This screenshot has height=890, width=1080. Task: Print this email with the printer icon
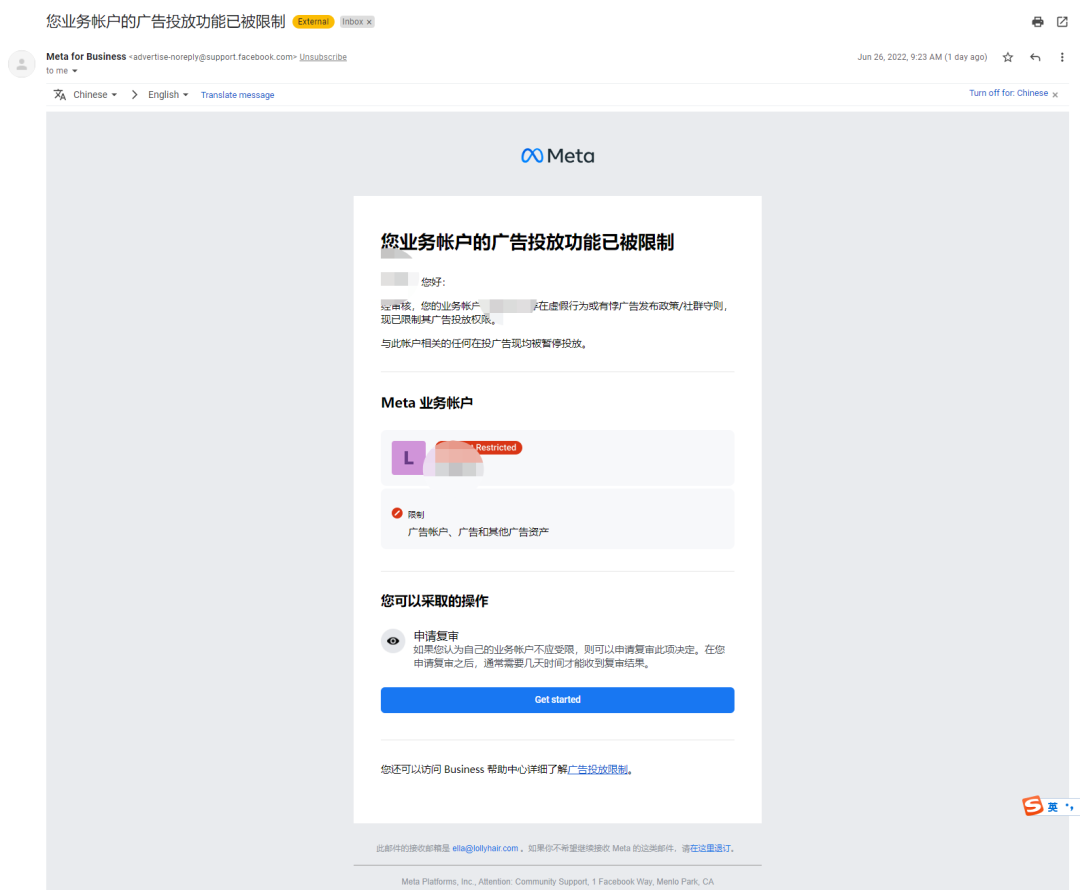(1037, 22)
